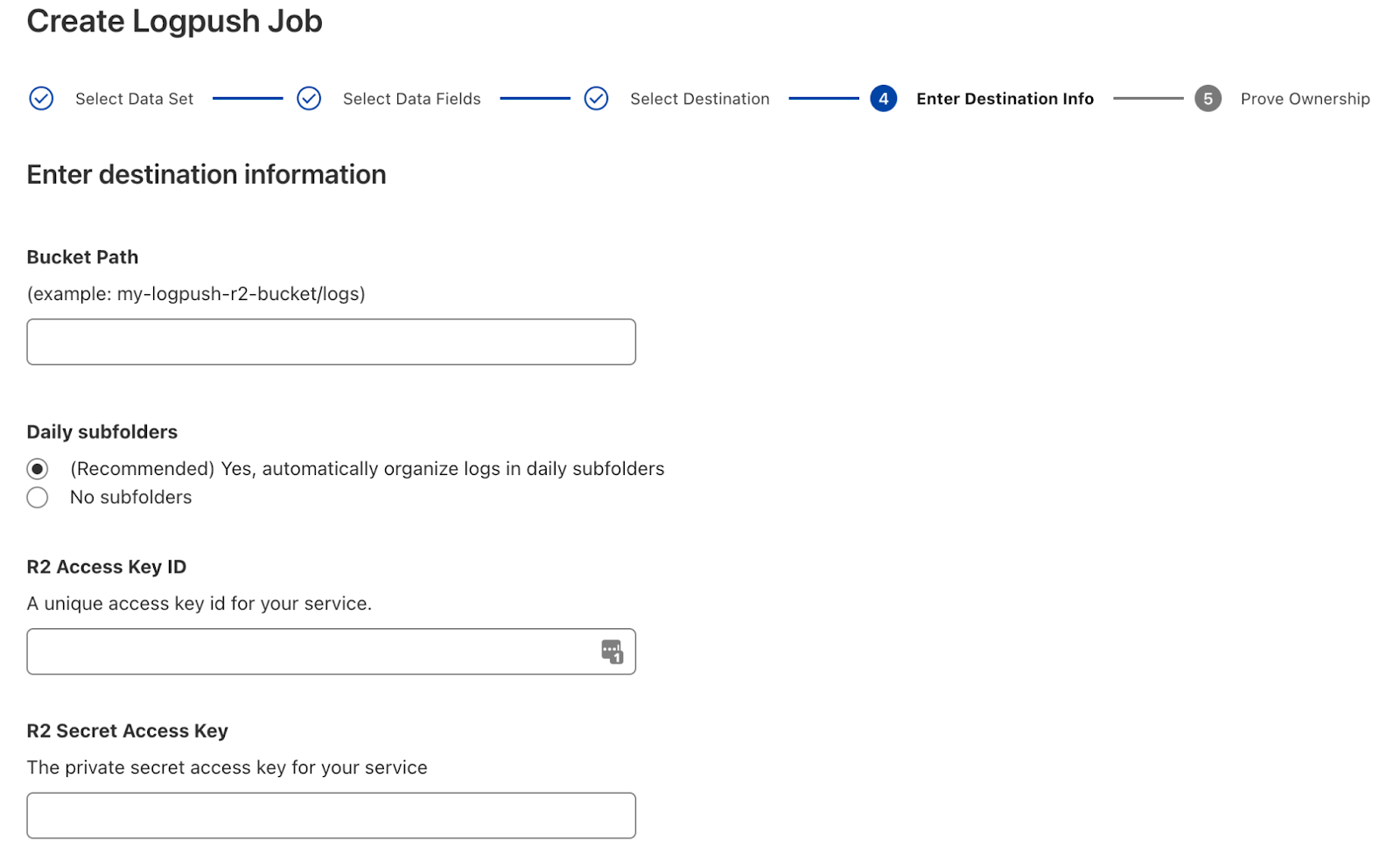
Task: Go back to Select Data Set step
Action: click(x=134, y=99)
